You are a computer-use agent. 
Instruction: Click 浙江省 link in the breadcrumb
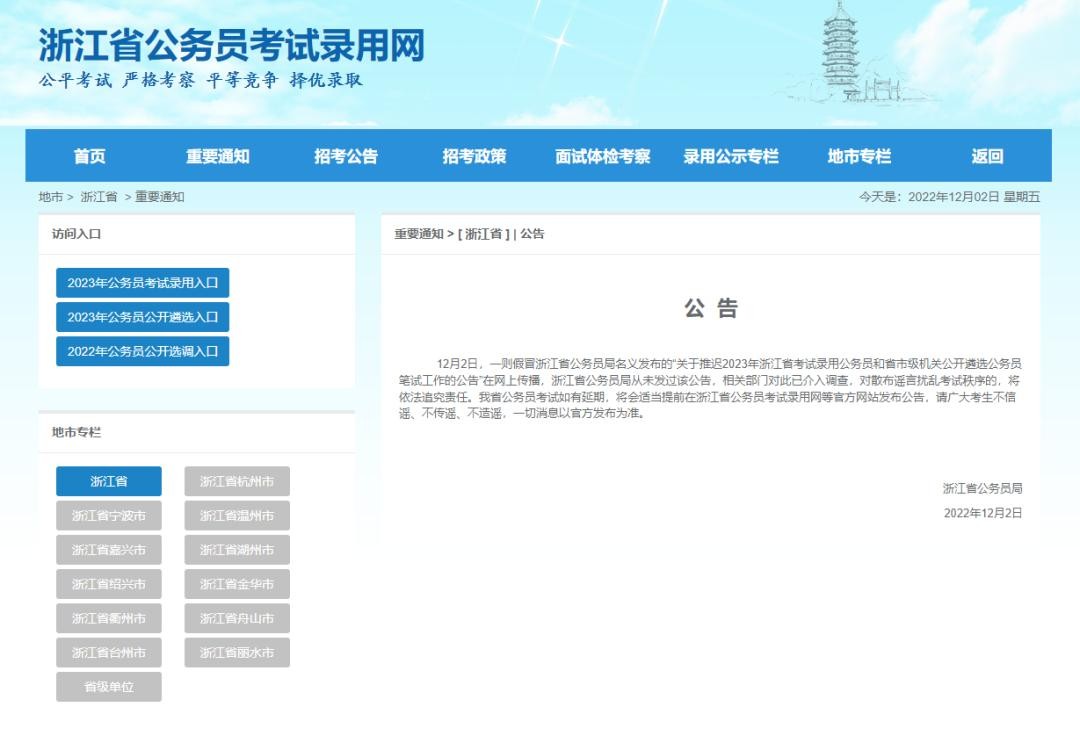click(99, 197)
